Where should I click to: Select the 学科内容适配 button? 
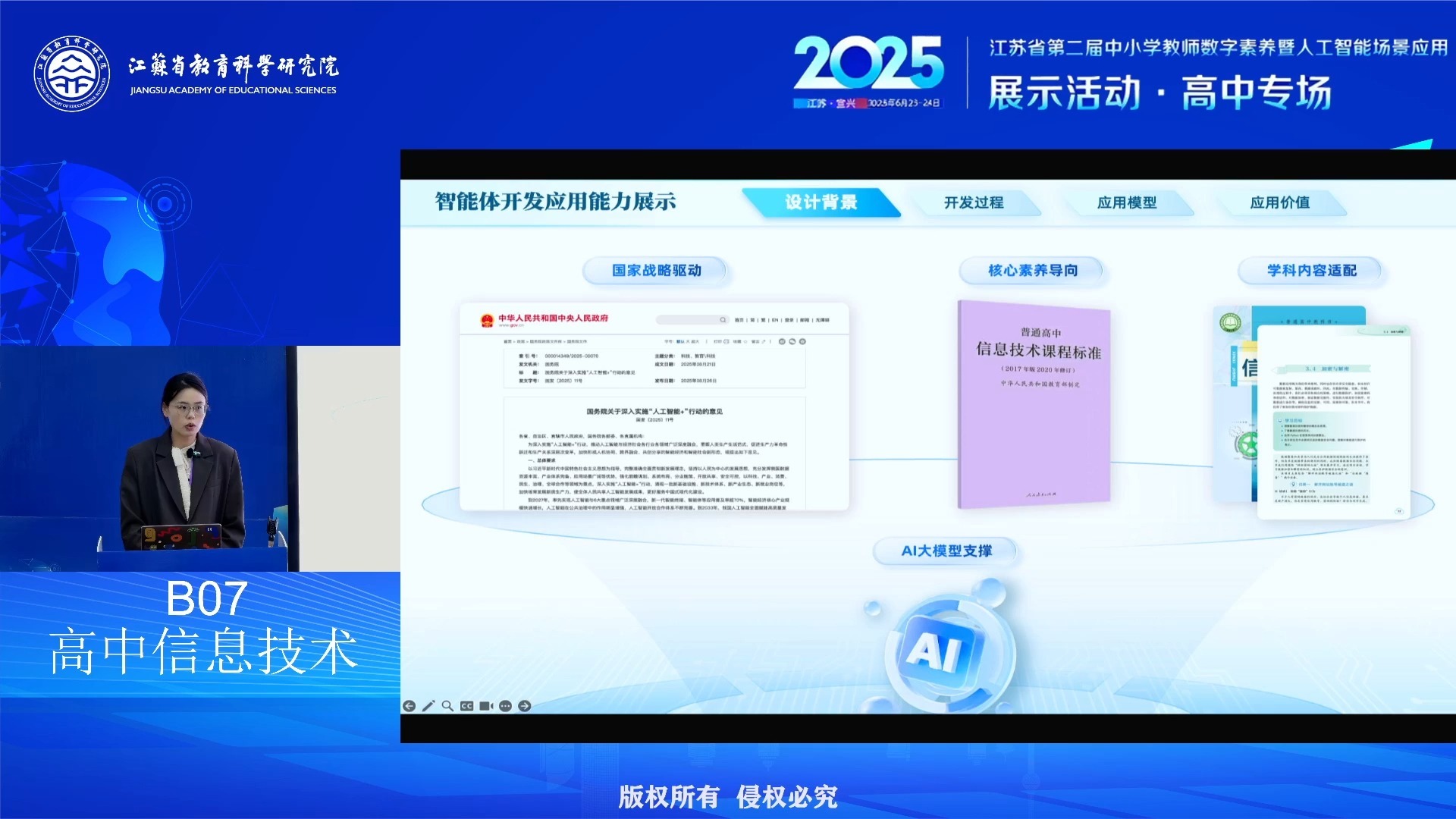(1311, 271)
